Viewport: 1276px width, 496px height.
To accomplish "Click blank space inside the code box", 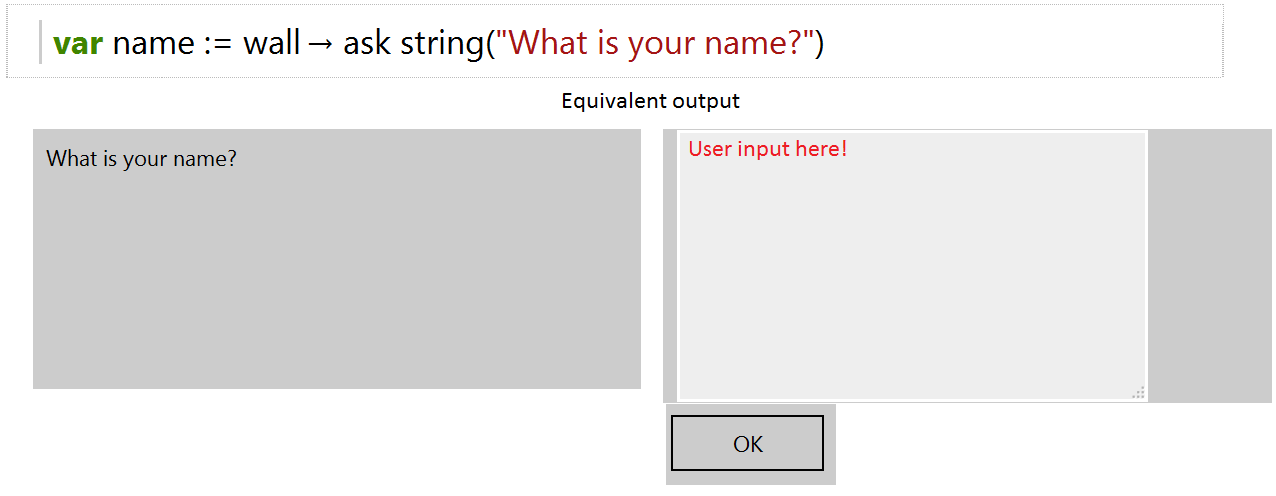I will (x=1020, y=42).
